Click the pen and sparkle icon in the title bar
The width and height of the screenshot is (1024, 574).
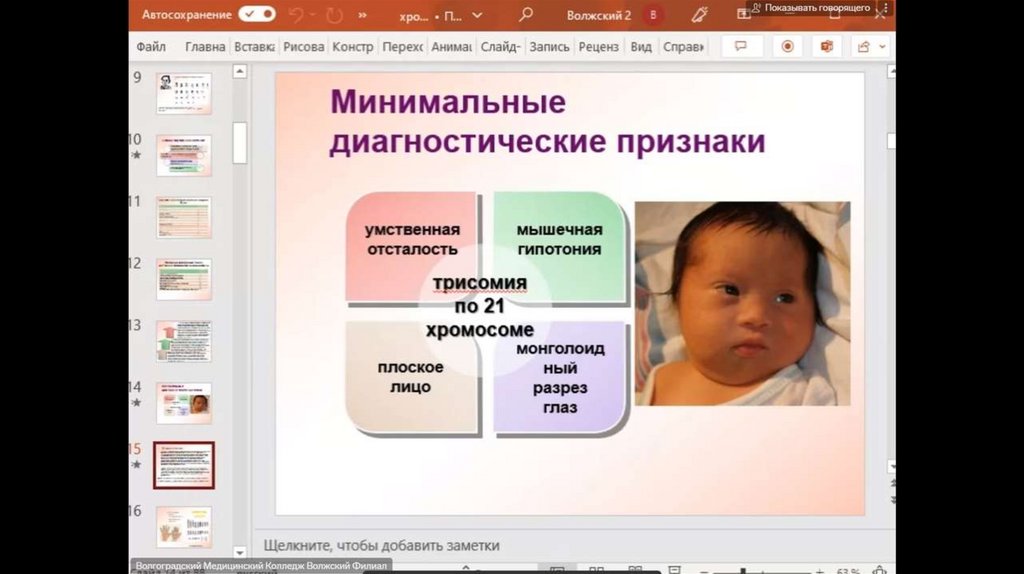pos(699,15)
